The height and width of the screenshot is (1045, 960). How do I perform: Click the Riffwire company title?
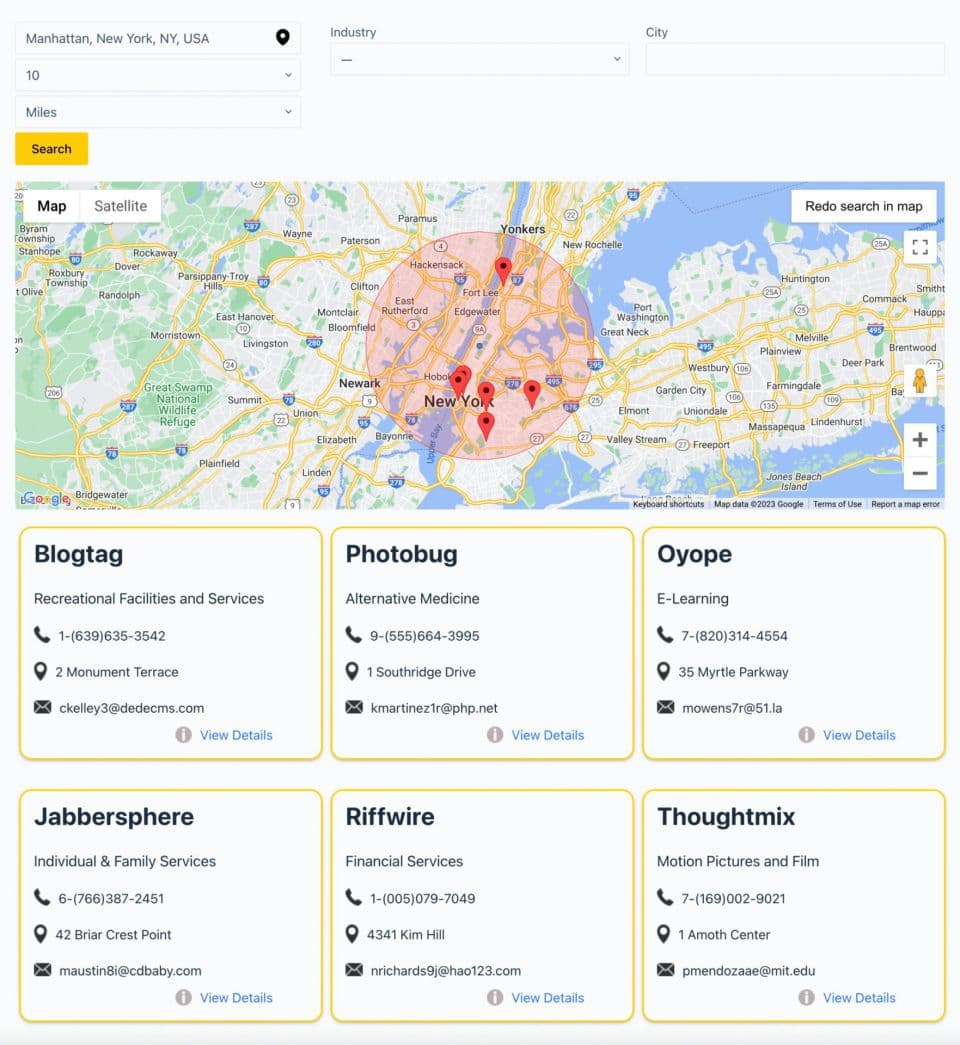(390, 816)
